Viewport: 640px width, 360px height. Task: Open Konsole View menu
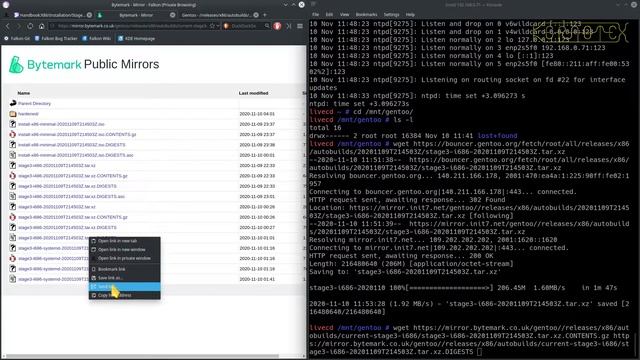pyautogui.click(x=344, y=14)
